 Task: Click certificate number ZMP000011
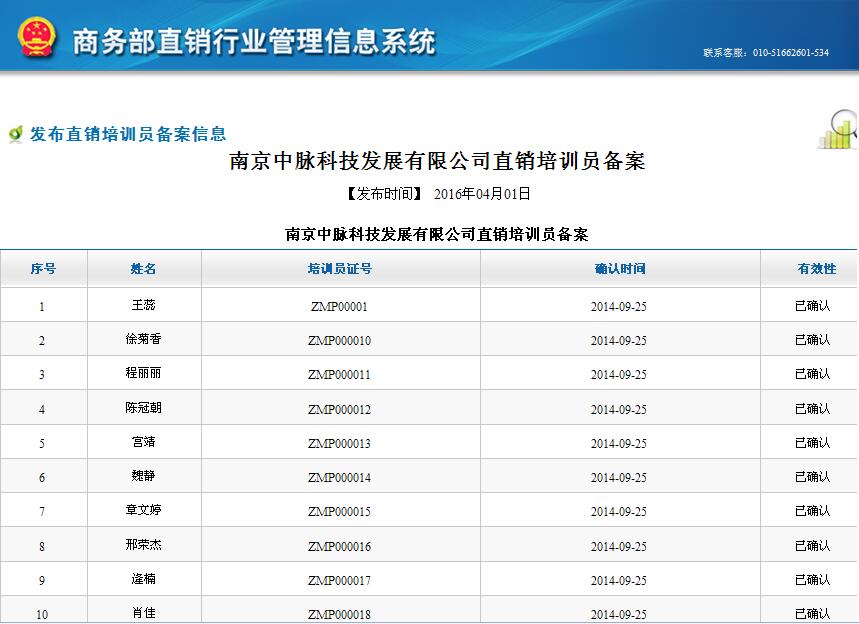(339, 375)
